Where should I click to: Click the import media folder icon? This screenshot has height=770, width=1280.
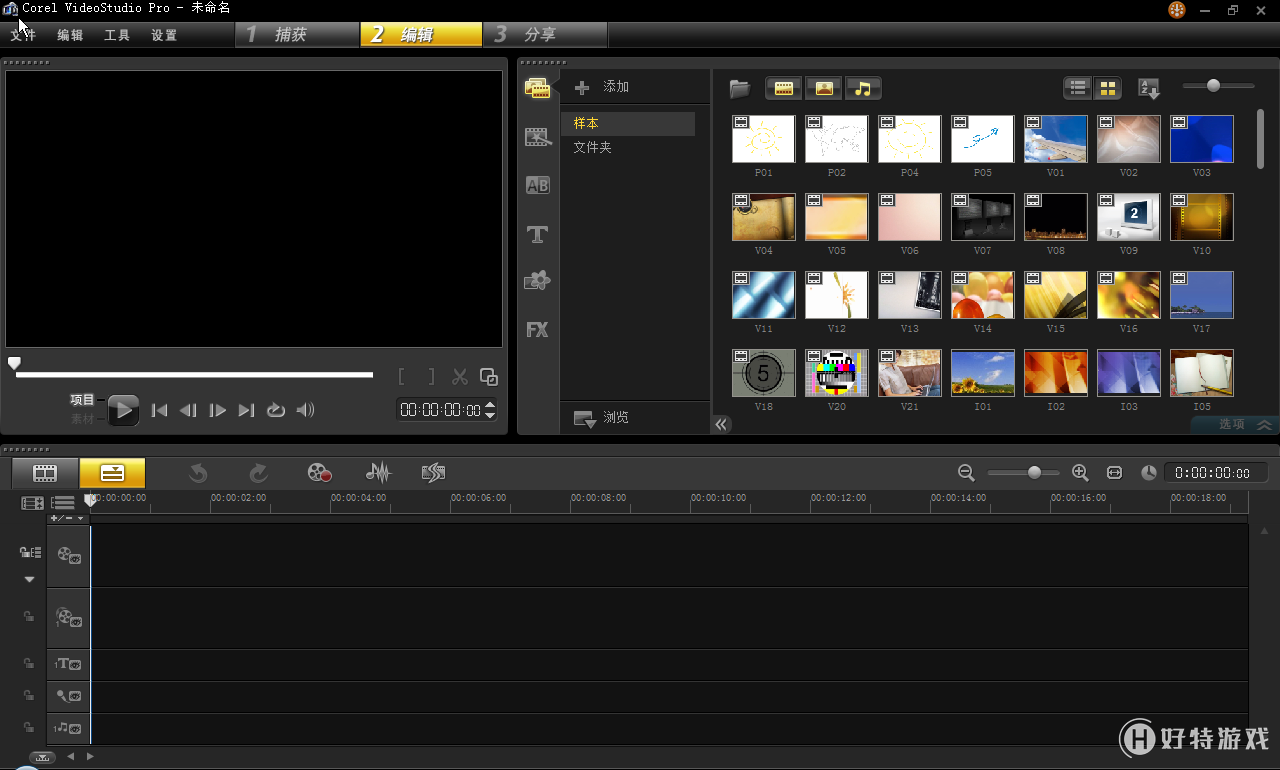(740, 88)
